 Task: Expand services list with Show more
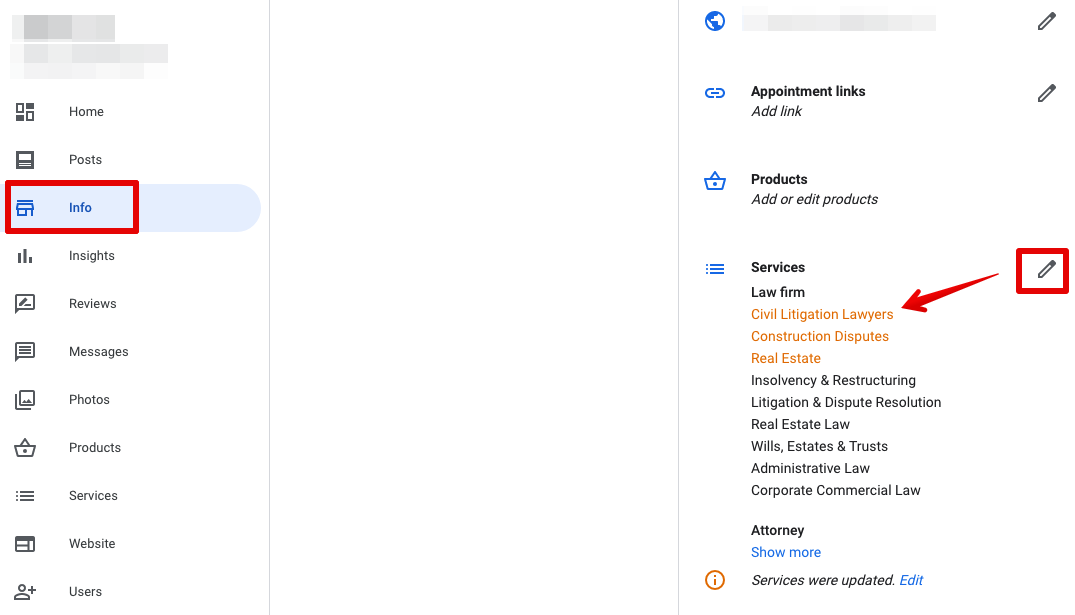(x=786, y=552)
